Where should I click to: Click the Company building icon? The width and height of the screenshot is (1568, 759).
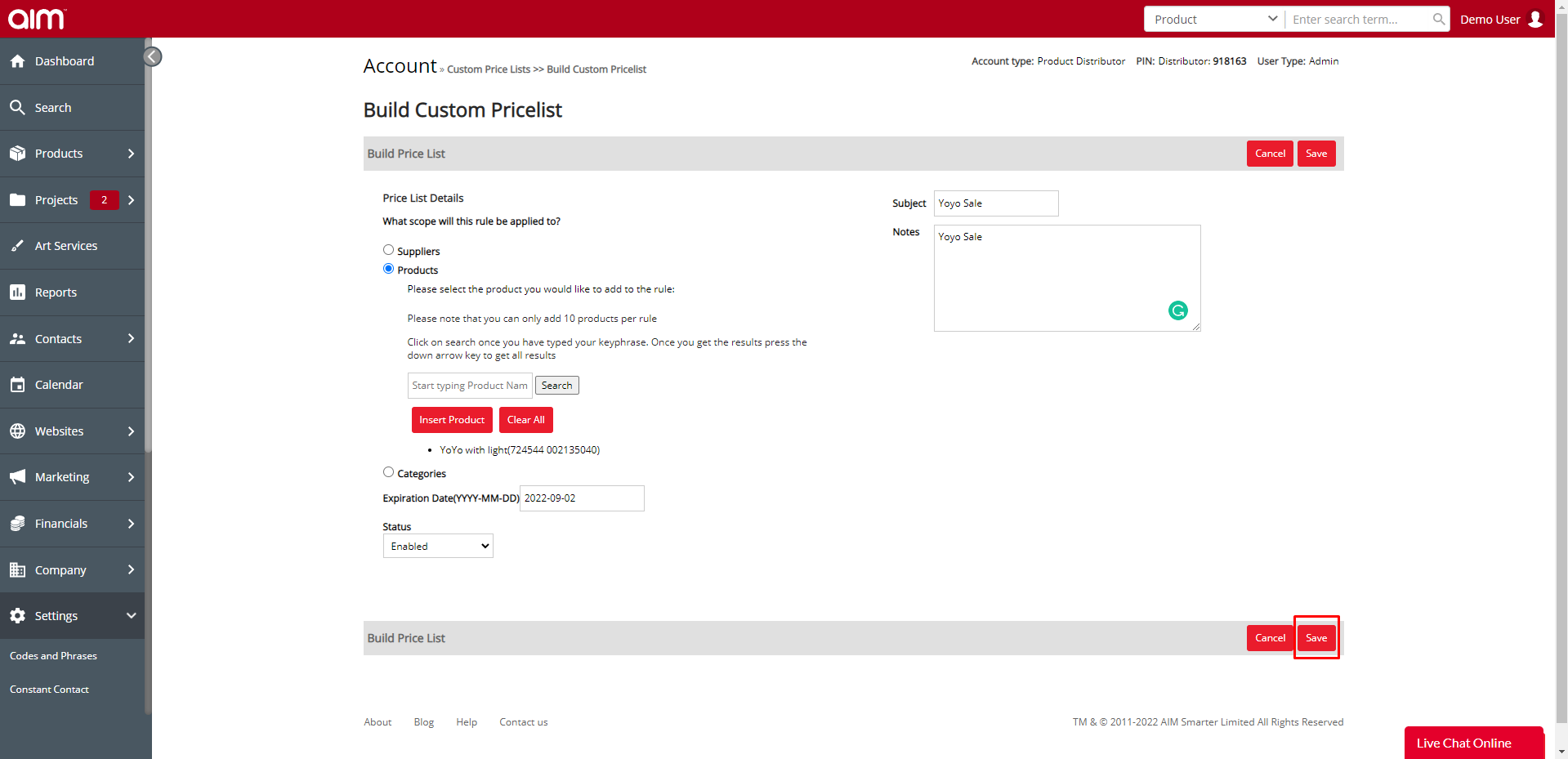17,570
